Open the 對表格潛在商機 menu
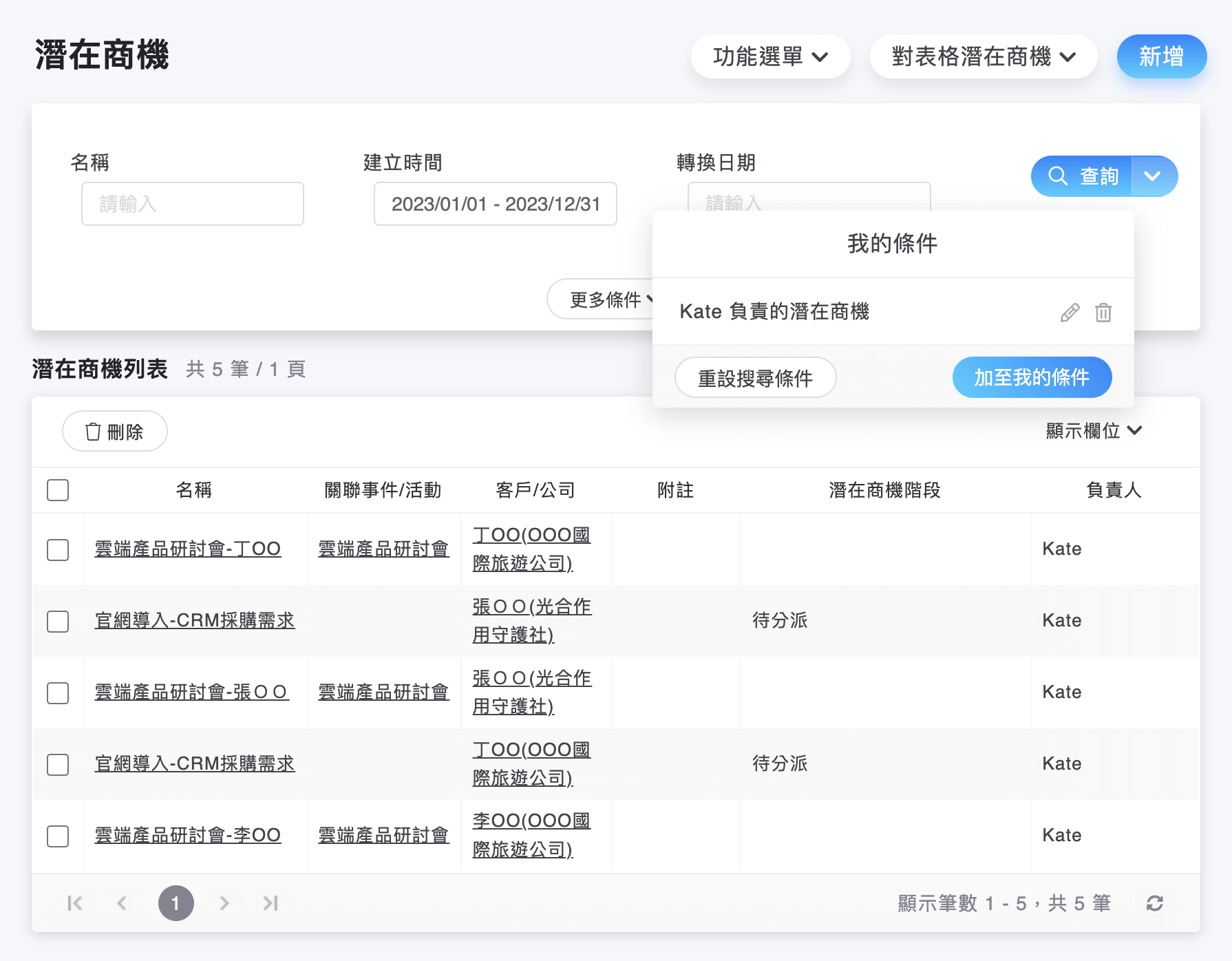 tap(983, 57)
